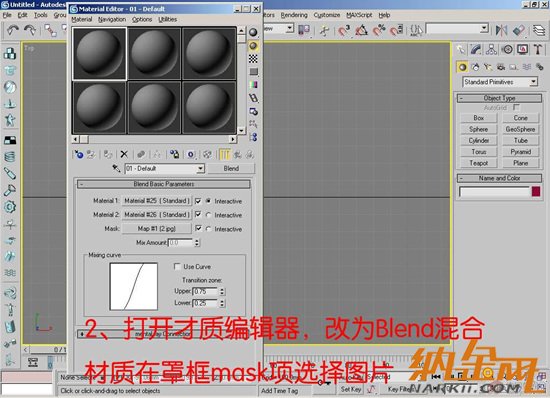The height and width of the screenshot is (398, 550).
Task: Open Utilities menu in Material Editor
Action: click(x=168, y=19)
